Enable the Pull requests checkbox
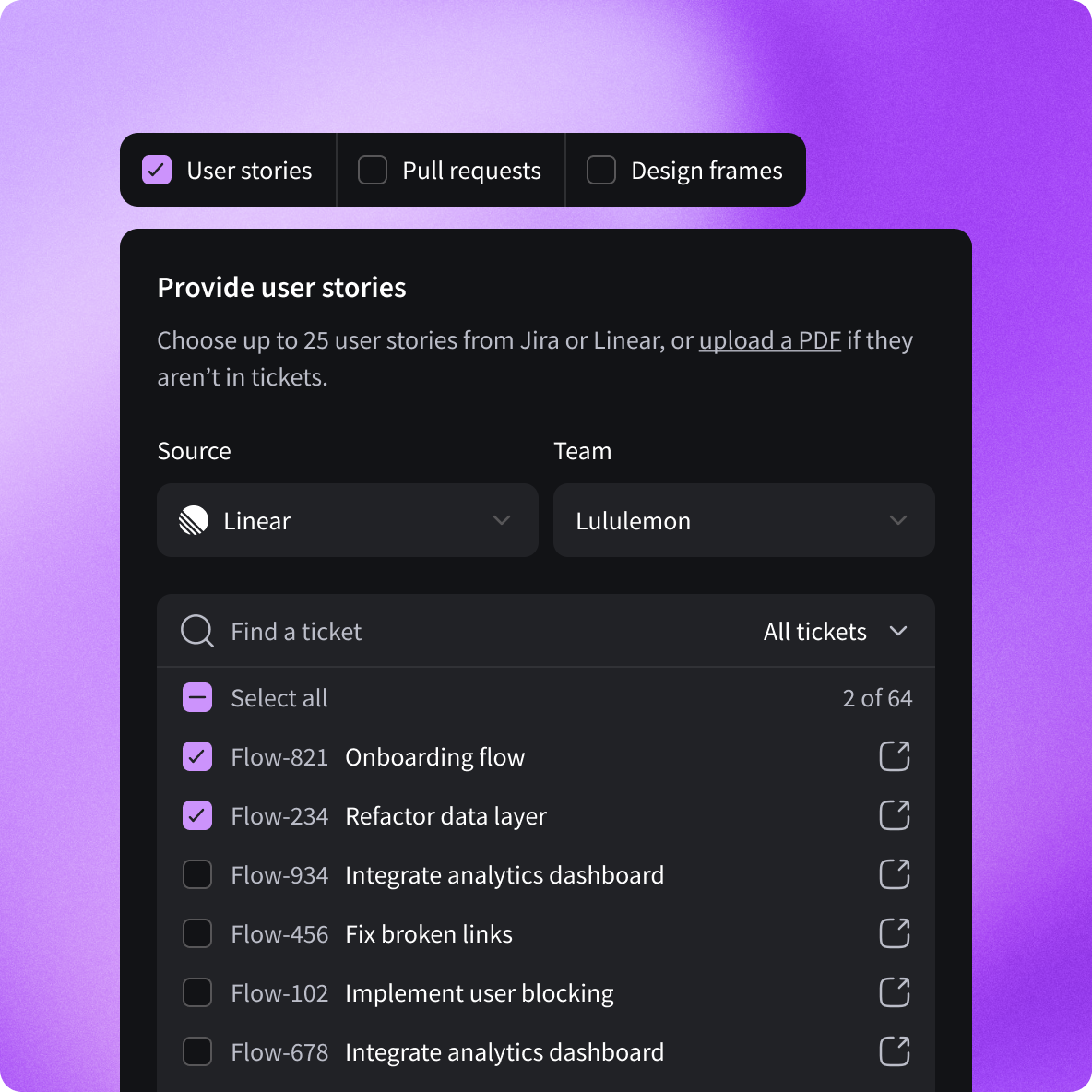Screen dimensions: 1092x1092 pos(372,170)
